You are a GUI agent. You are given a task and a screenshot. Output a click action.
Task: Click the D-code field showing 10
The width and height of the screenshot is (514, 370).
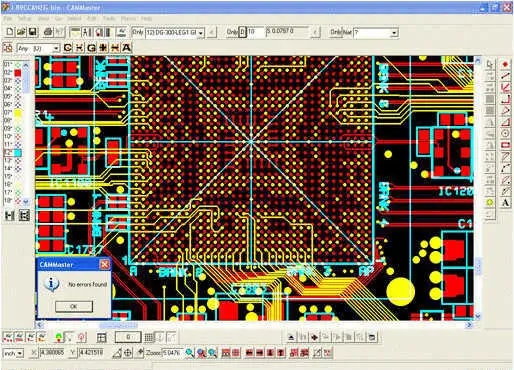[256, 32]
